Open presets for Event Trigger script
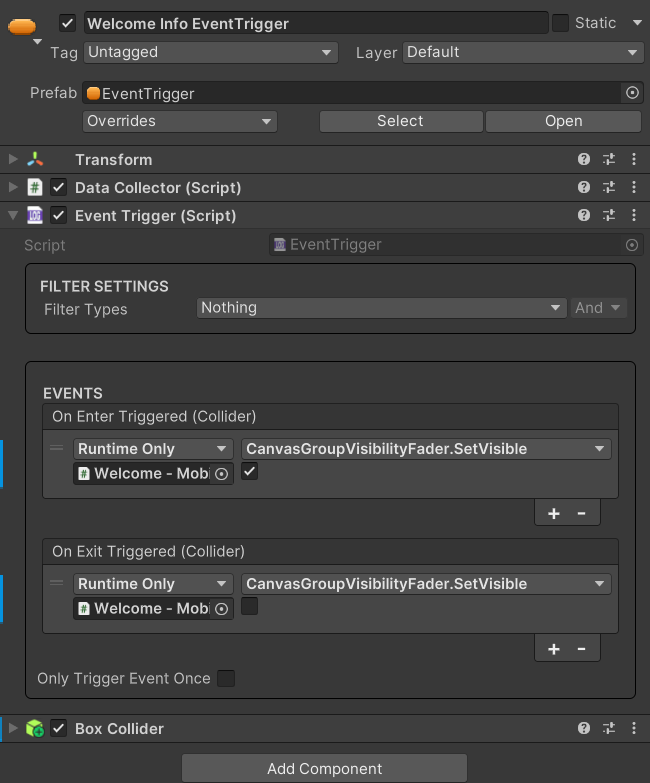The width and height of the screenshot is (650, 783). tap(609, 215)
